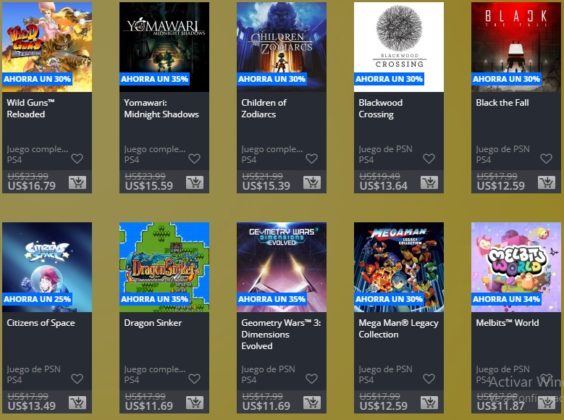Wishlist Geometry Wars 3 with heart icon
This screenshot has height=420, width=564.
(x=311, y=379)
